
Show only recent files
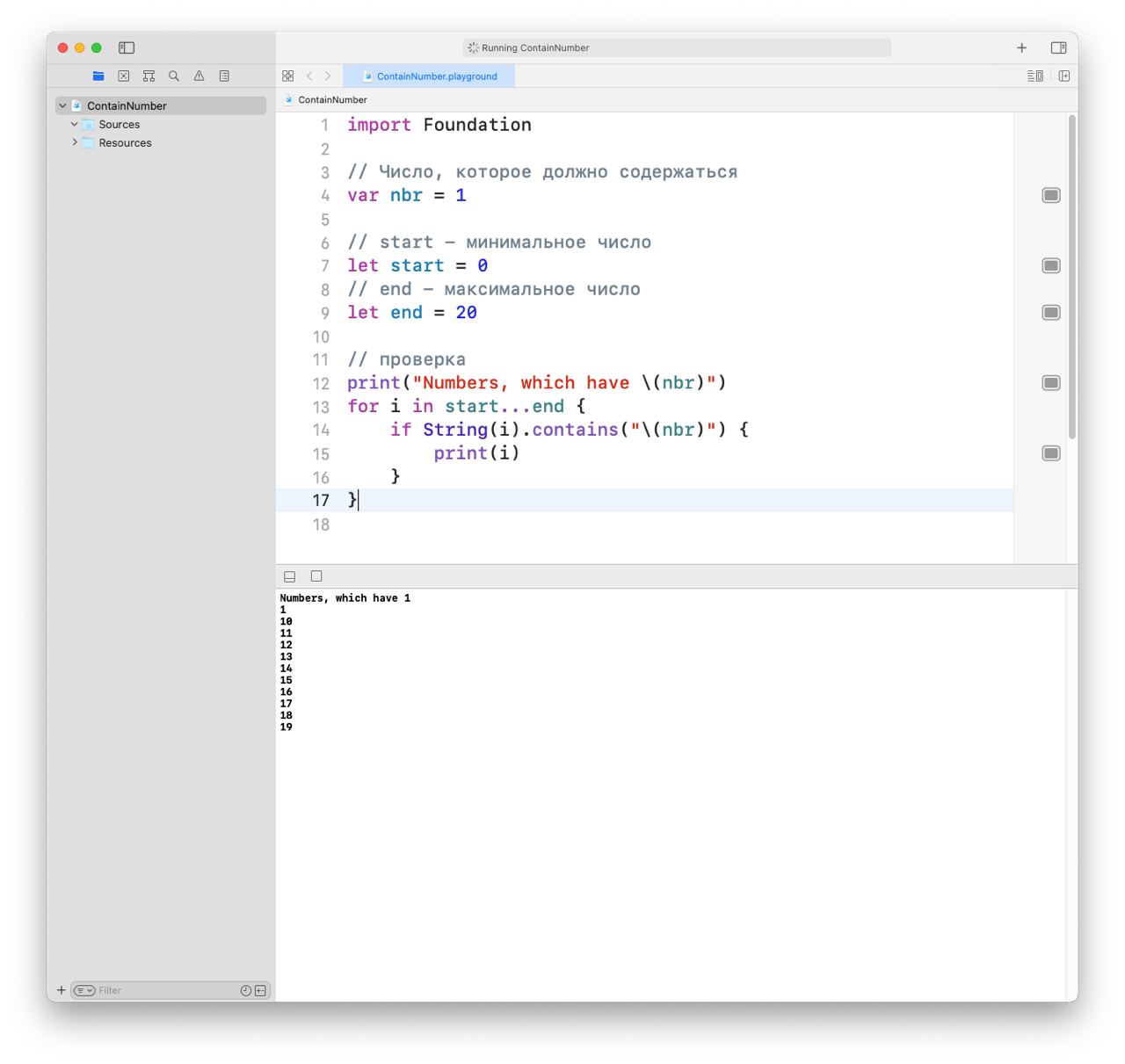pyautogui.click(x=246, y=990)
